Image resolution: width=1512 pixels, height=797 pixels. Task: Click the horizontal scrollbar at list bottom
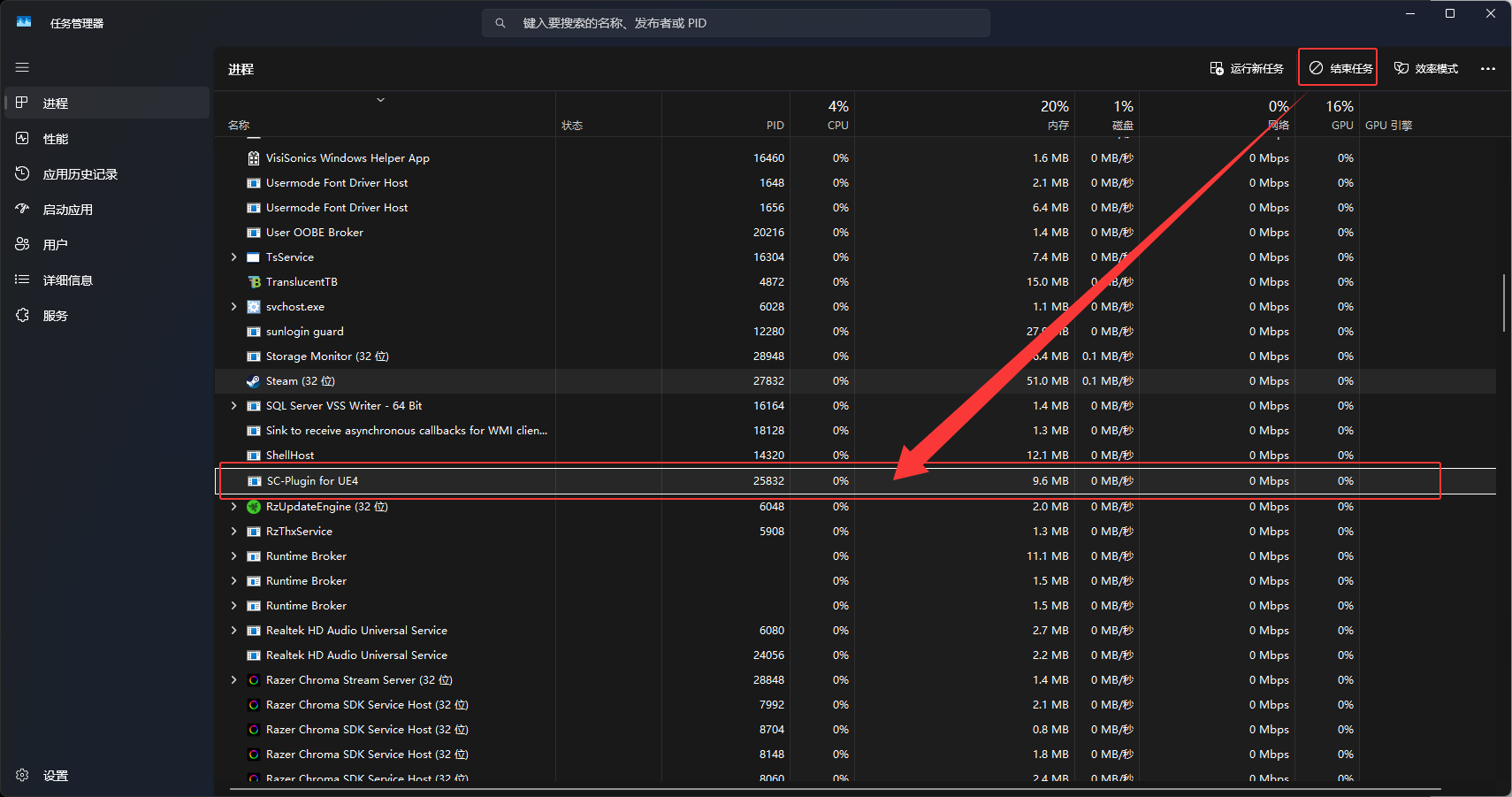(835, 788)
